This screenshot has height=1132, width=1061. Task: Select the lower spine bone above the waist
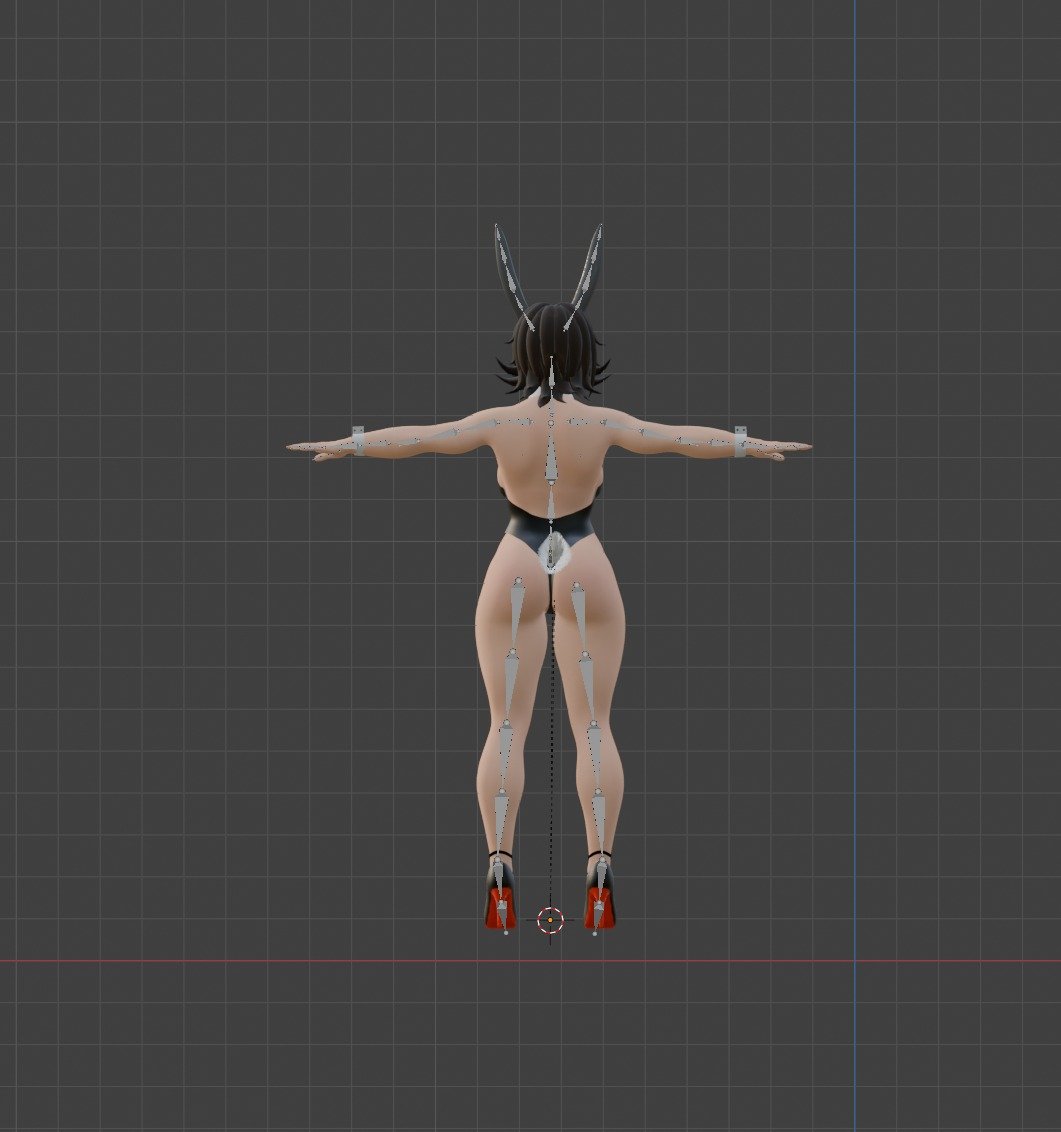(x=551, y=504)
